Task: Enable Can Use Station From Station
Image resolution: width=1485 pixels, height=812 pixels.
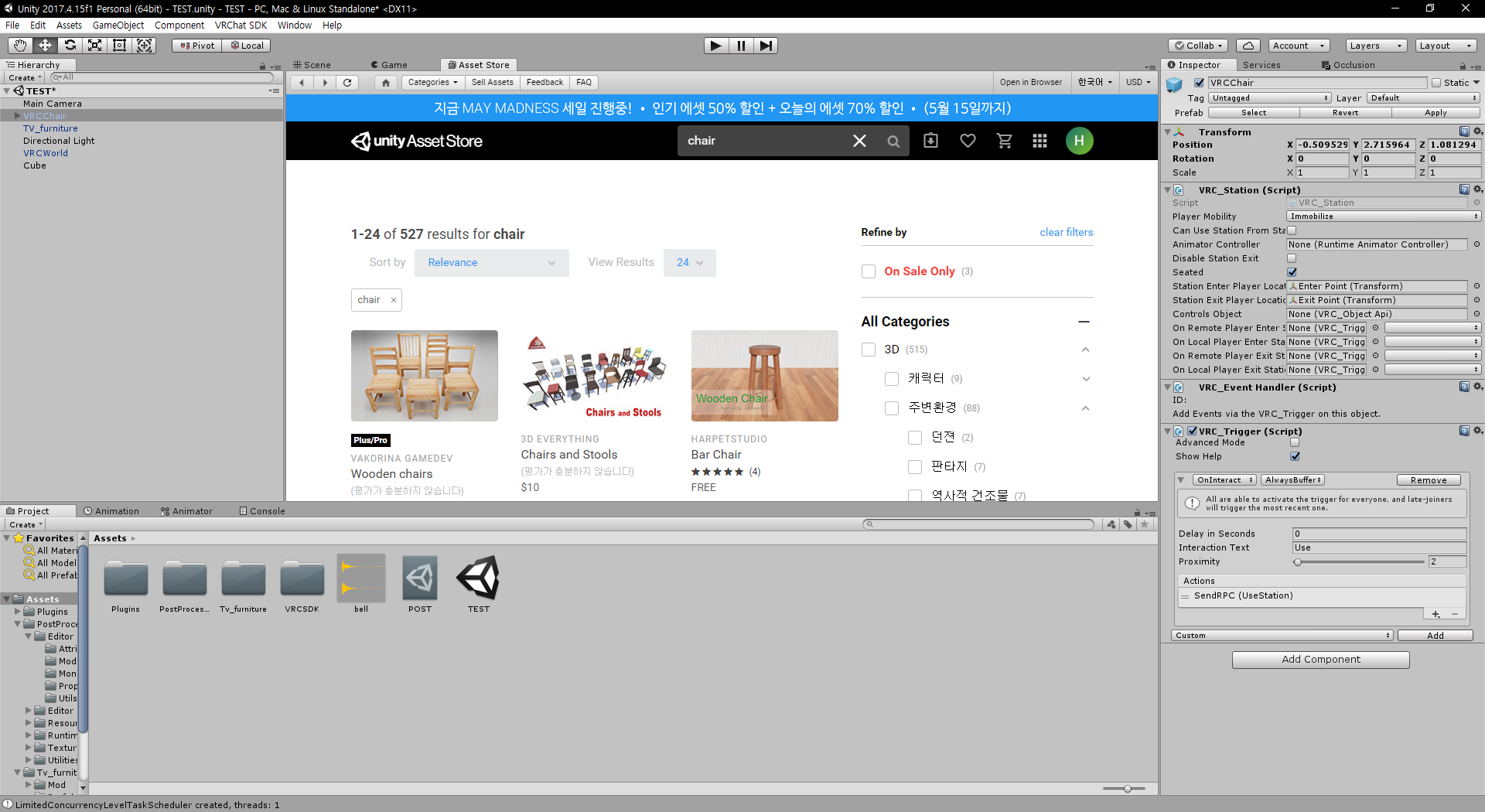Action: tap(1292, 230)
